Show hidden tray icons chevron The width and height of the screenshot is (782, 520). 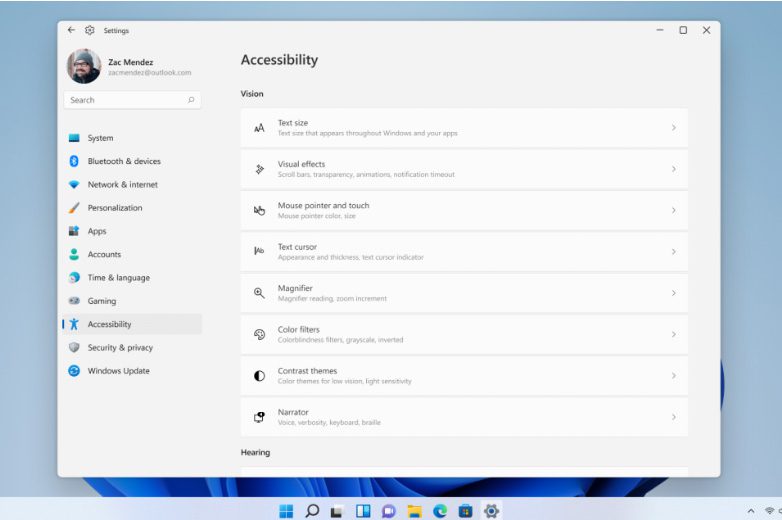click(x=751, y=511)
